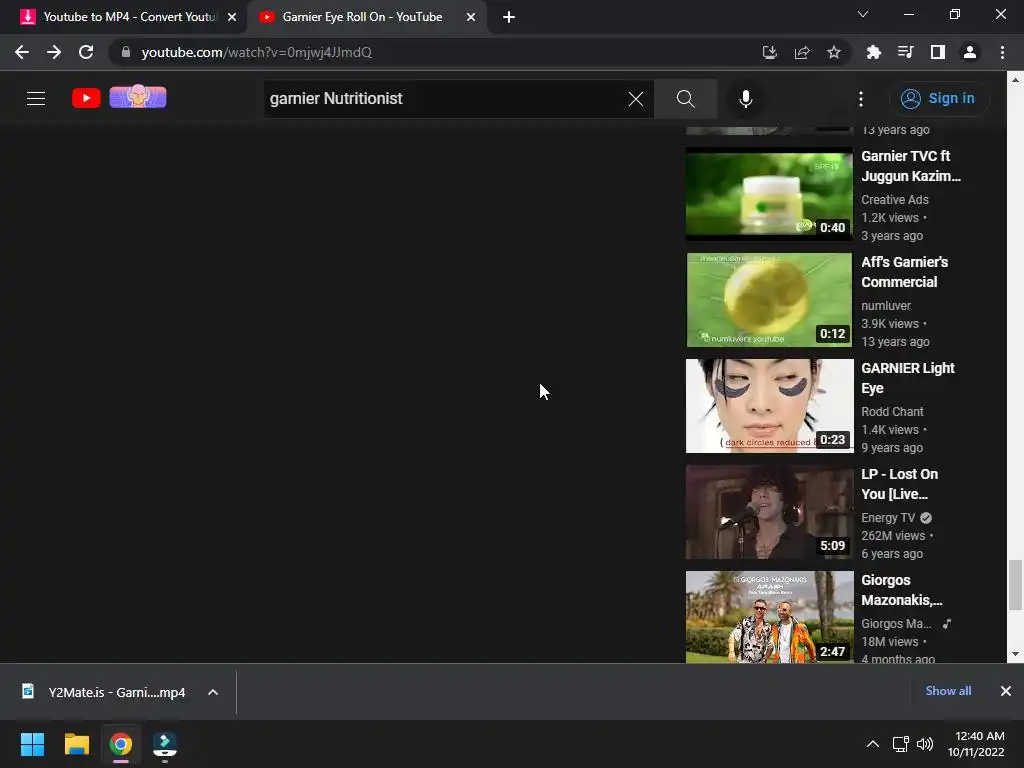Play Aff's Garnier's Commercial thumbnail
1024x768 pixels.
point(769,300)
